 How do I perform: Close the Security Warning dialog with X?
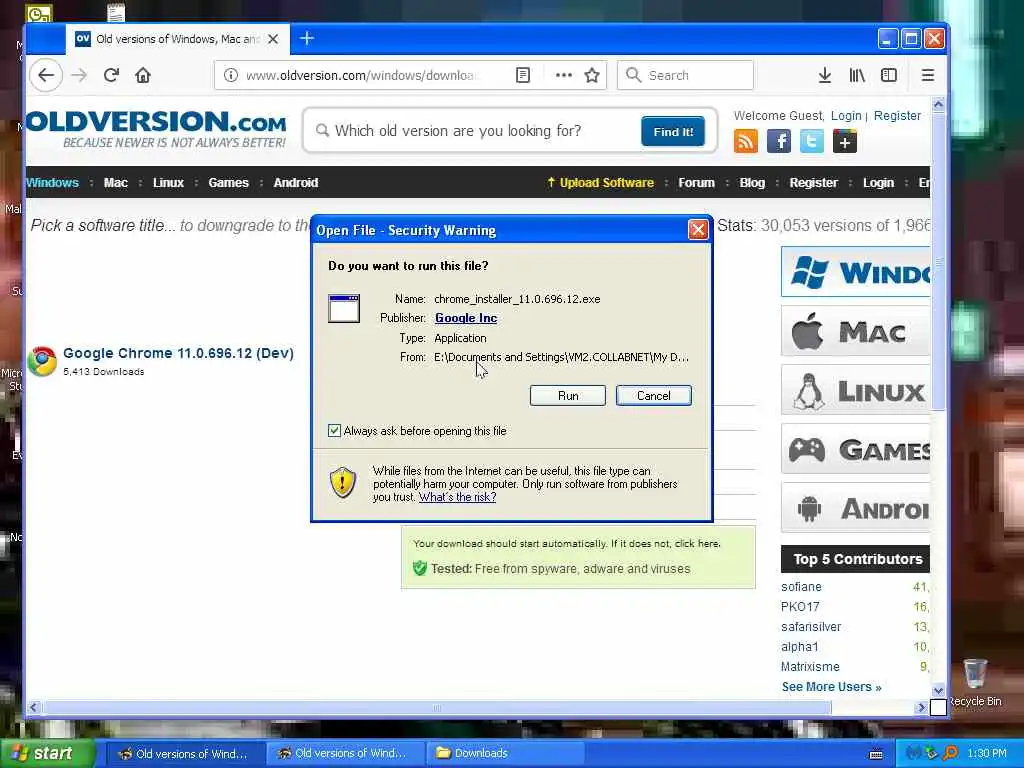697,230
